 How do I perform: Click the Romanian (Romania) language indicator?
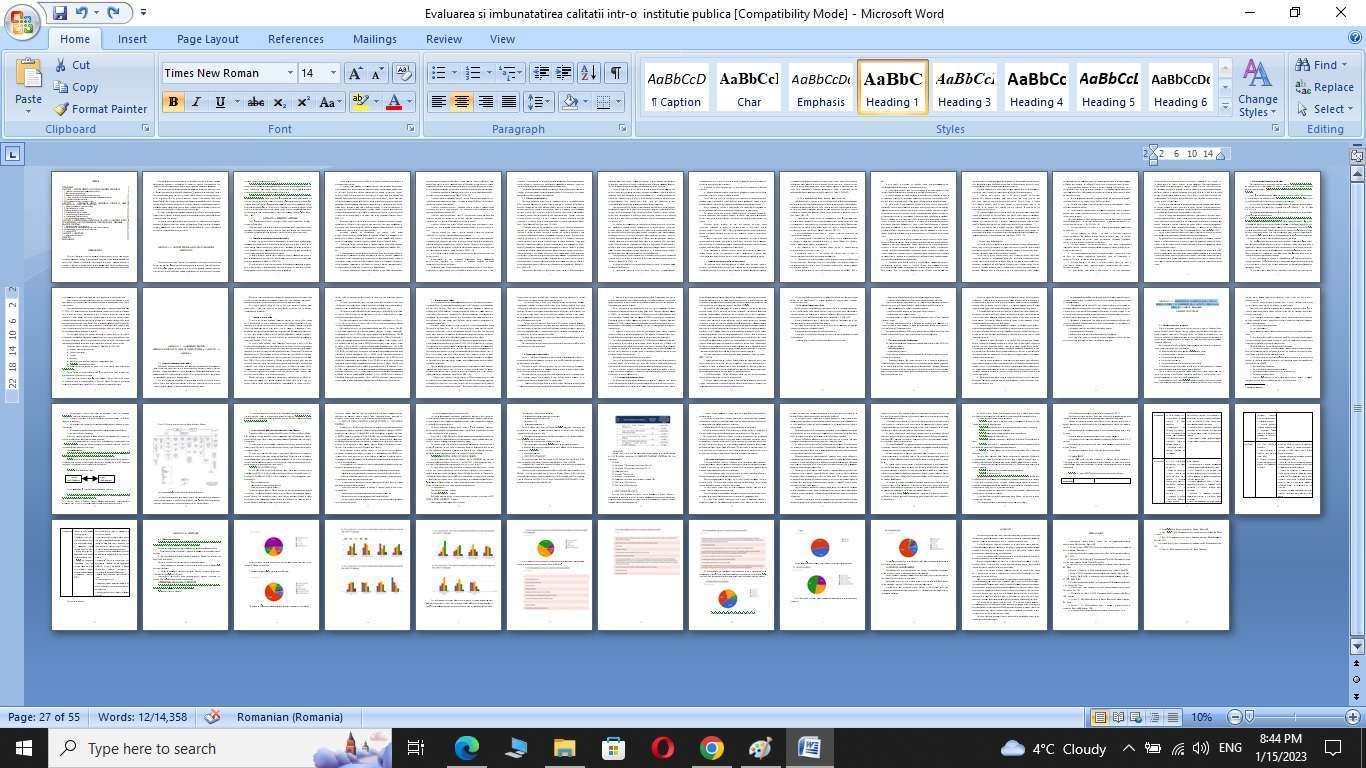pos(290,717)
